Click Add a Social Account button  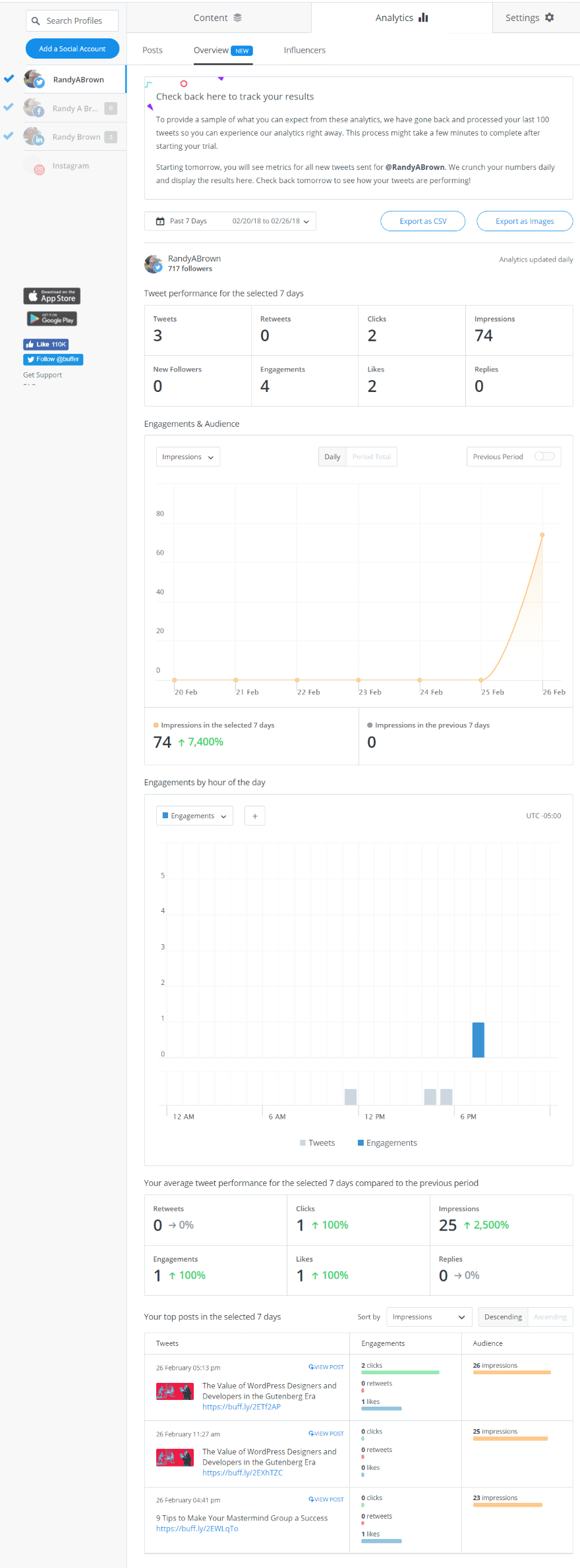(72, 49)
